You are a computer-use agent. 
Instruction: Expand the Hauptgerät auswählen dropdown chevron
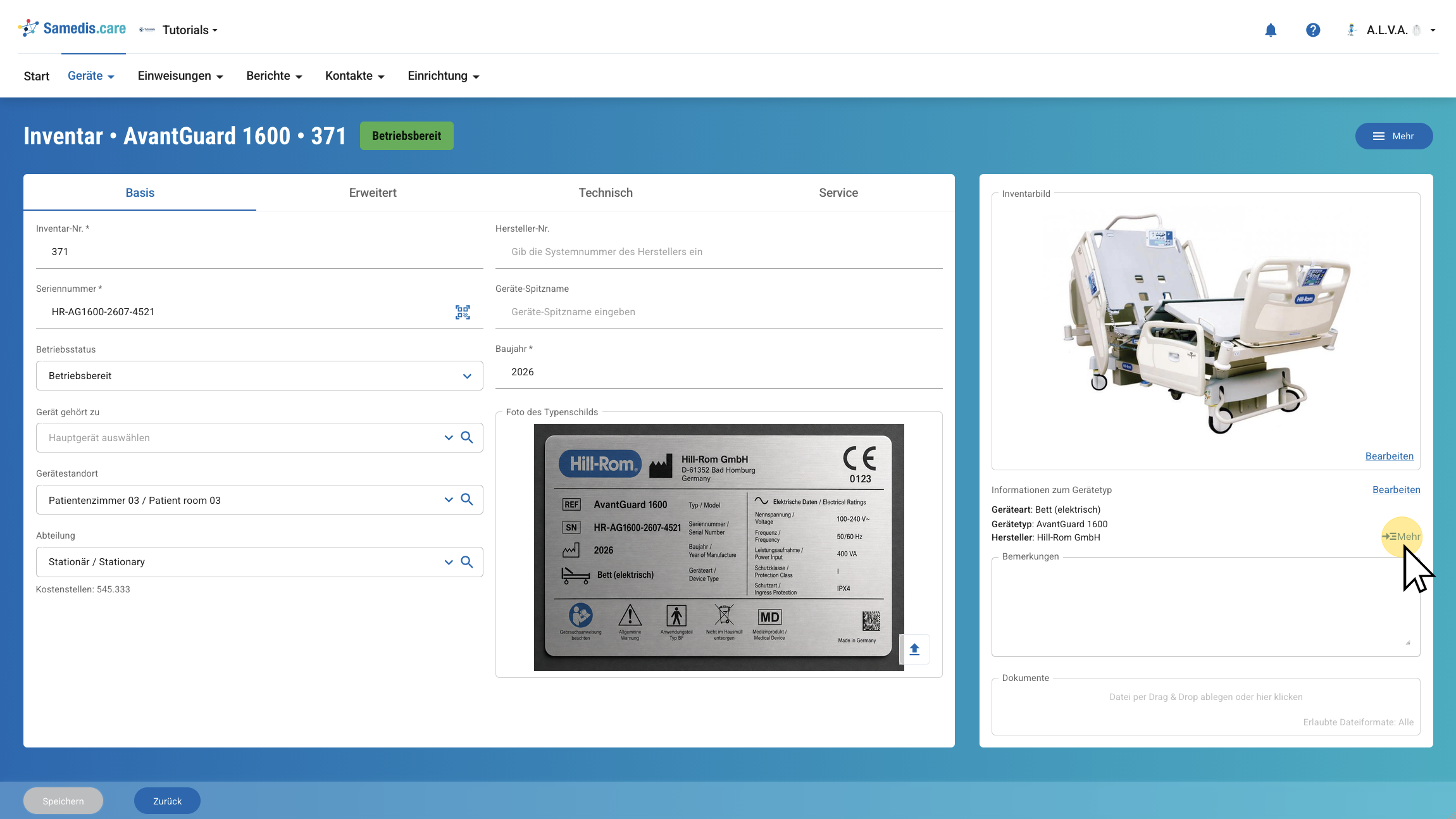click(449, 437)
